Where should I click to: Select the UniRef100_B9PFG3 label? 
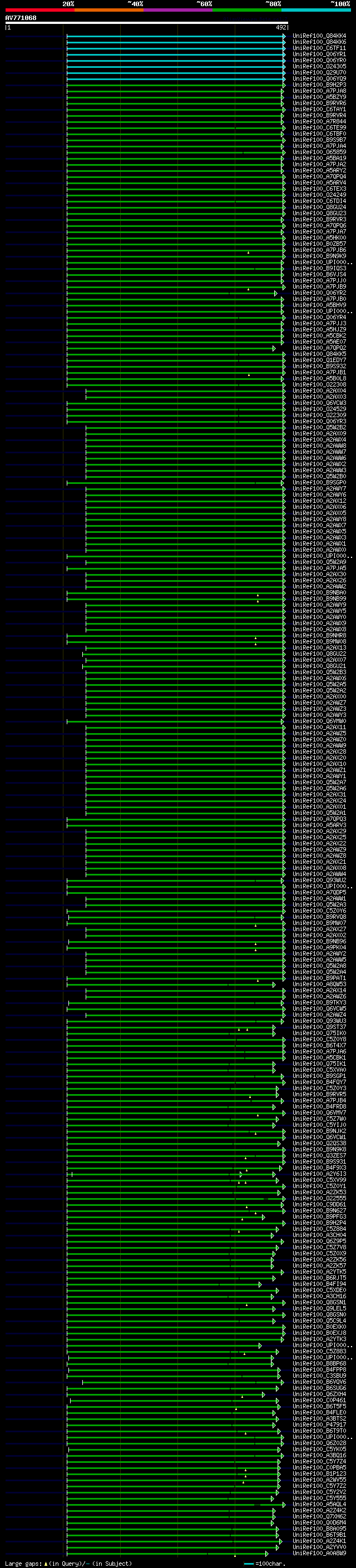click(319, 1217)
